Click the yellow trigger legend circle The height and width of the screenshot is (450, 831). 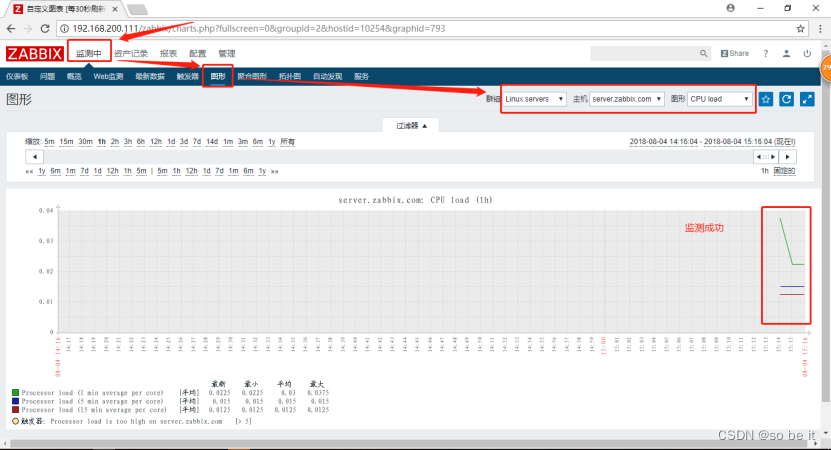pos(15,421)
